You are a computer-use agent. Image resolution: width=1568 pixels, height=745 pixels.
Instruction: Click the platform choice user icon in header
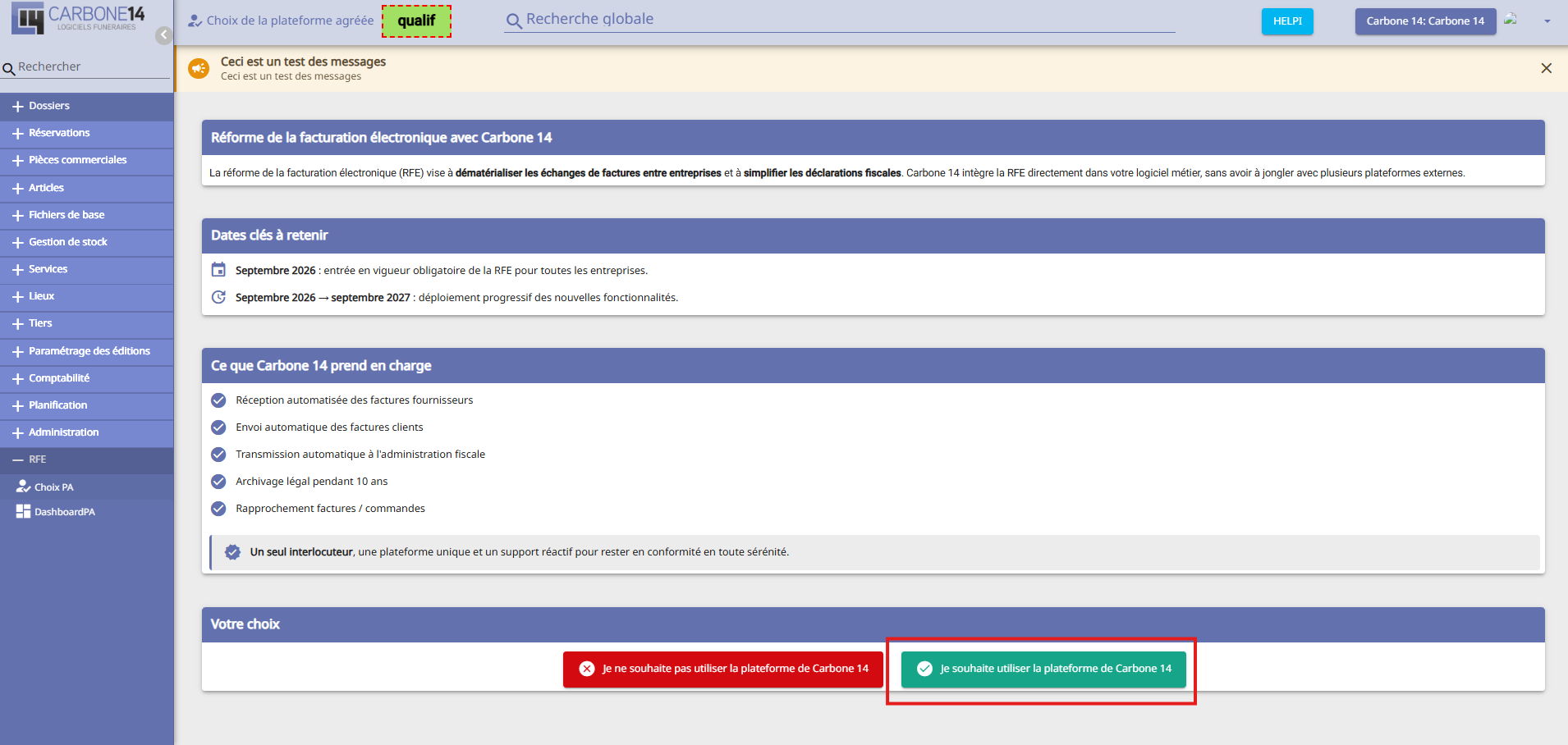point(195,21)
